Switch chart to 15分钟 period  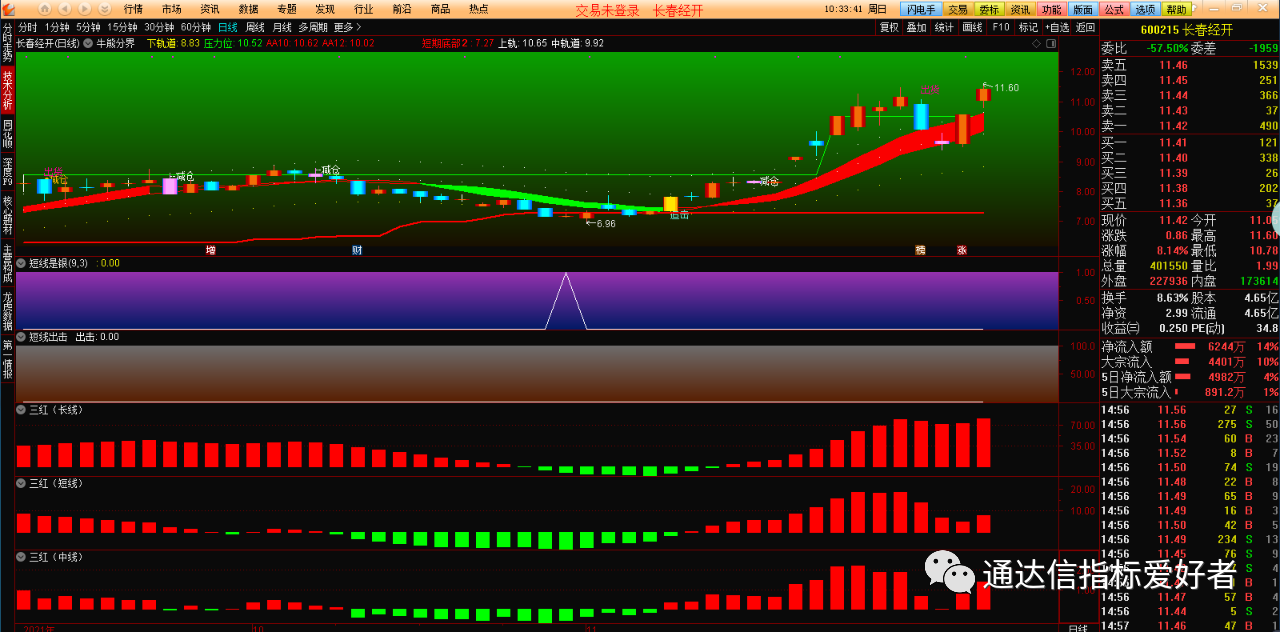click(x=122, y=27)
